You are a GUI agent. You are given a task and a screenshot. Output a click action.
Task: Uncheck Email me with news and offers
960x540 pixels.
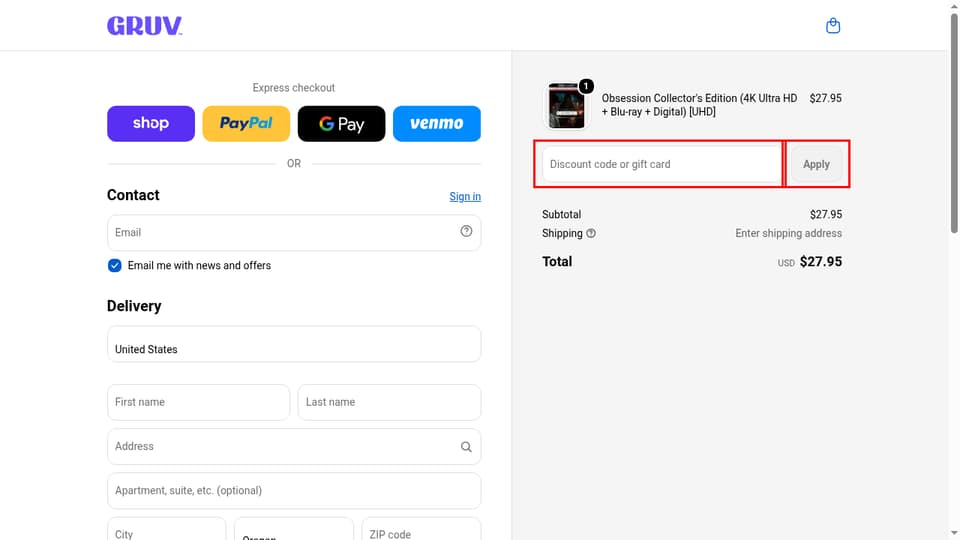[114, 266]
